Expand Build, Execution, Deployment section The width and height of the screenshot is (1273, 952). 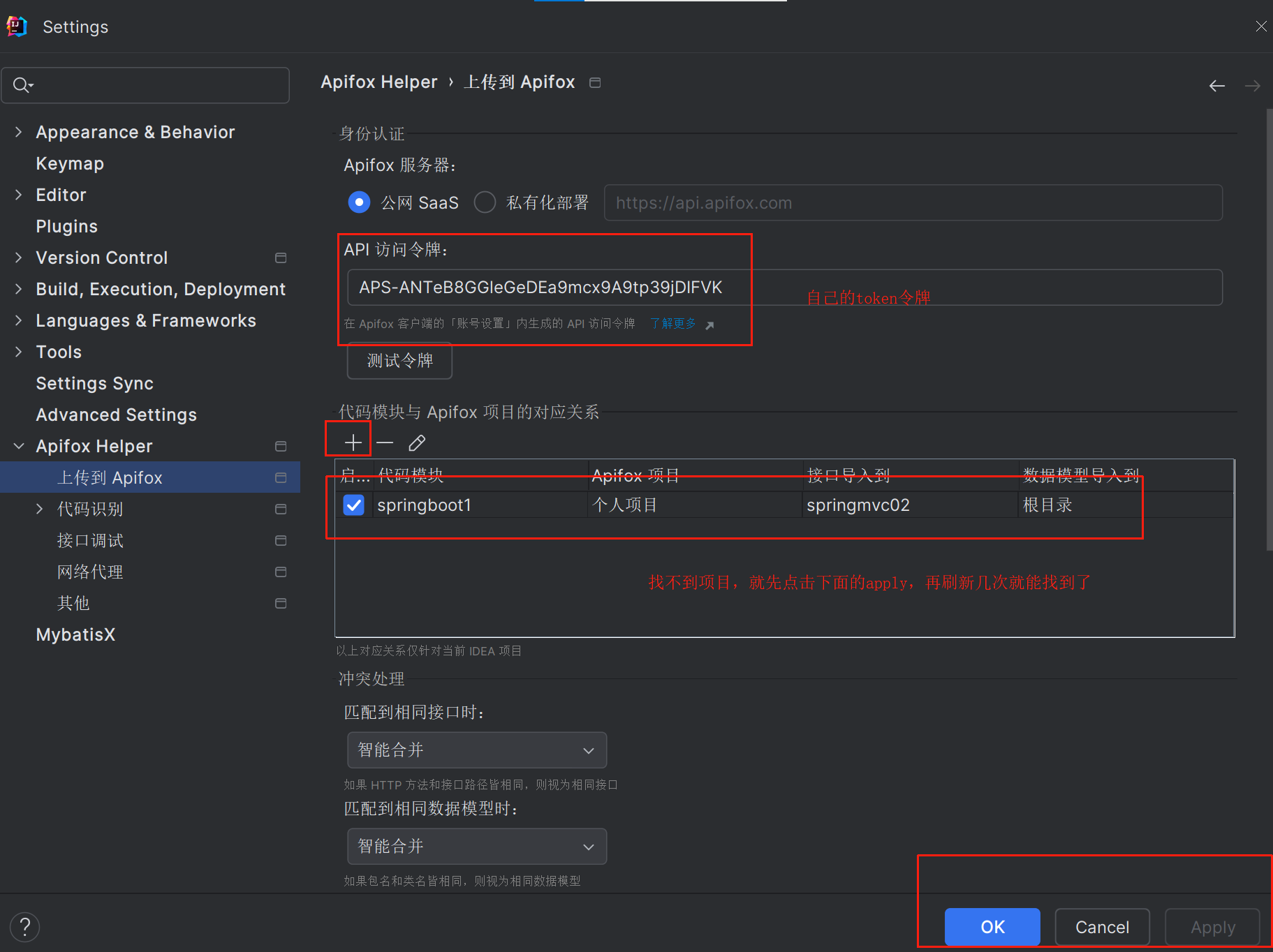(19, 289)
